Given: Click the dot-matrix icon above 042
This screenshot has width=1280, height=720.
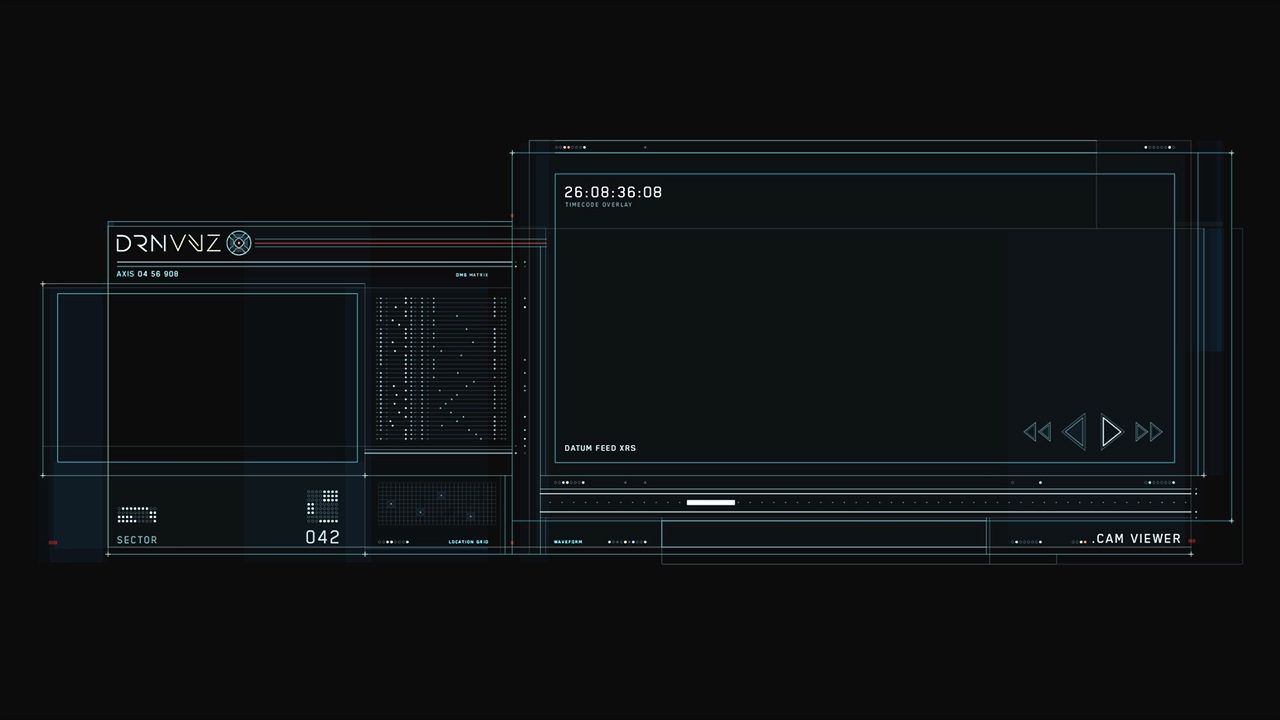Looking at the screenshot, I should (322, 505).
